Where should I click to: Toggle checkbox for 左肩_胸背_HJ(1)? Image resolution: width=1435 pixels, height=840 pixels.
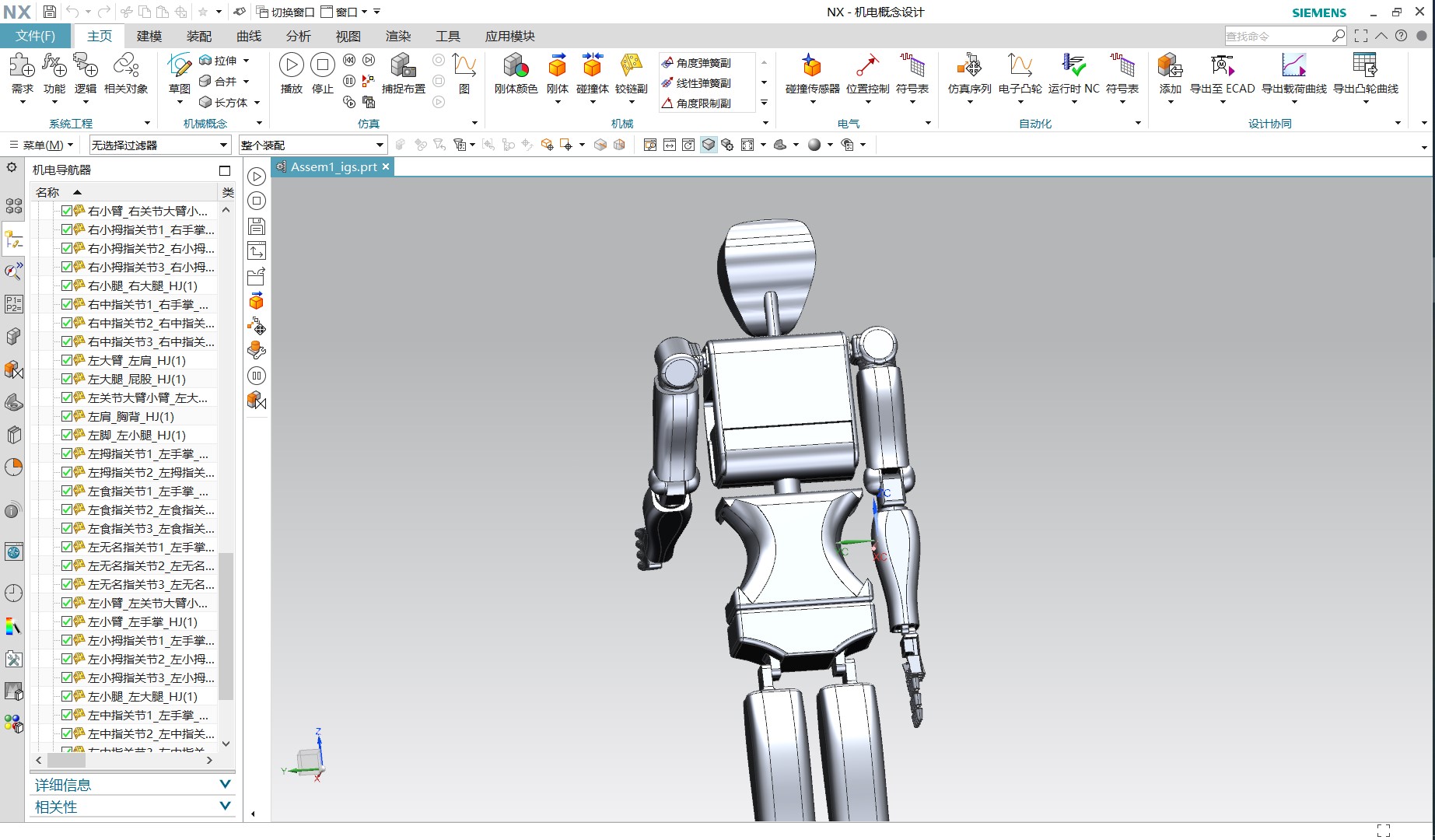pyautogui.click(x=67, y=416)
